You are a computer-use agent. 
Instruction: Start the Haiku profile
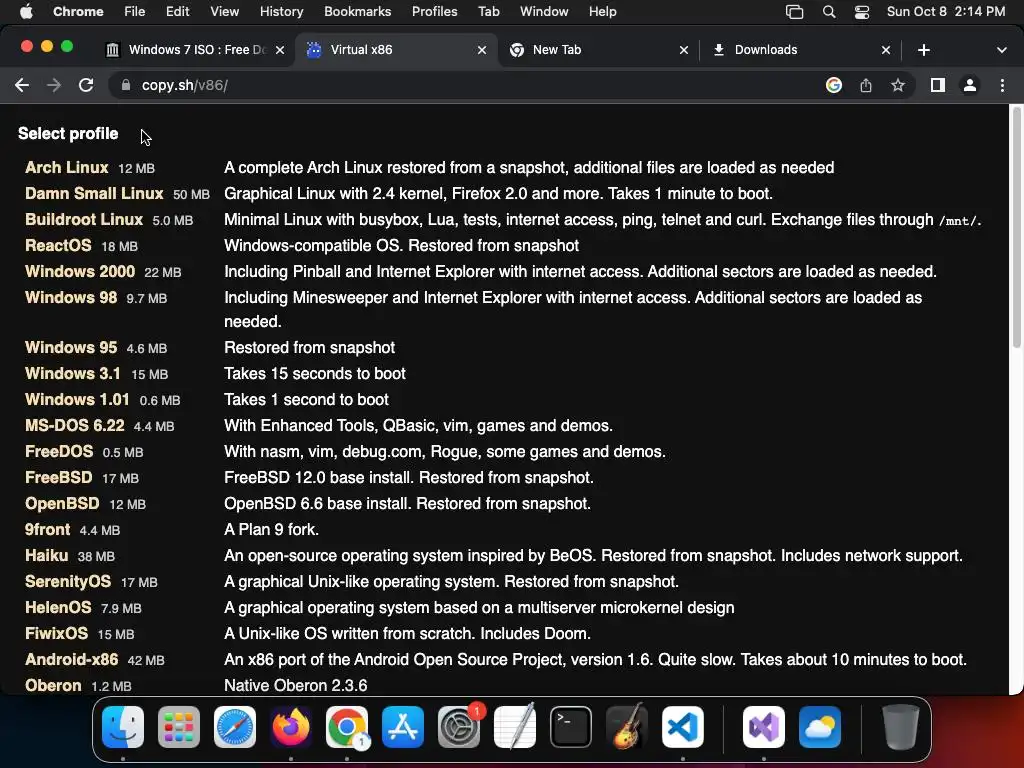coord(46,556)
